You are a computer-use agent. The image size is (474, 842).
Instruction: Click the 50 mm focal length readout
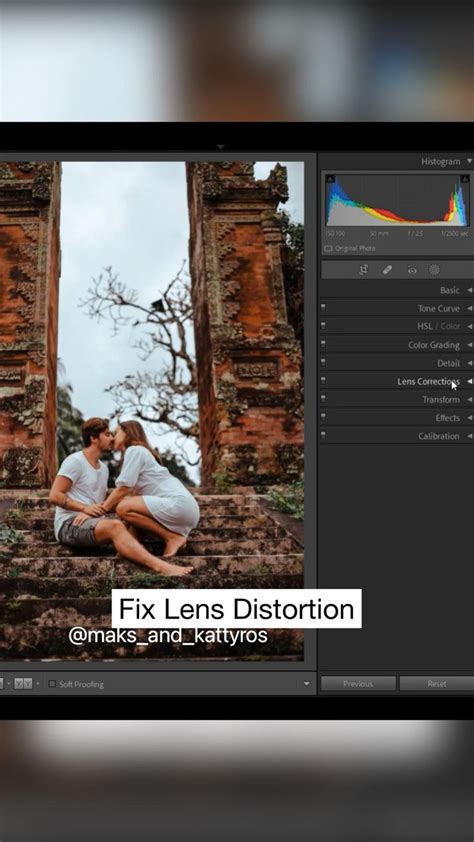coord(378,234)
